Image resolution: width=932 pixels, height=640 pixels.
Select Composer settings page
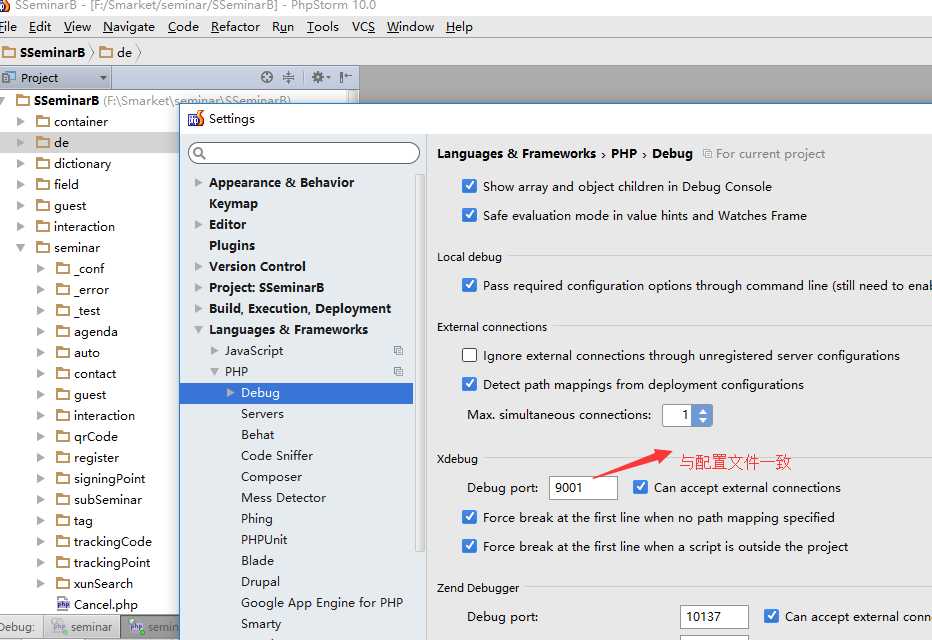coord(271,477)
